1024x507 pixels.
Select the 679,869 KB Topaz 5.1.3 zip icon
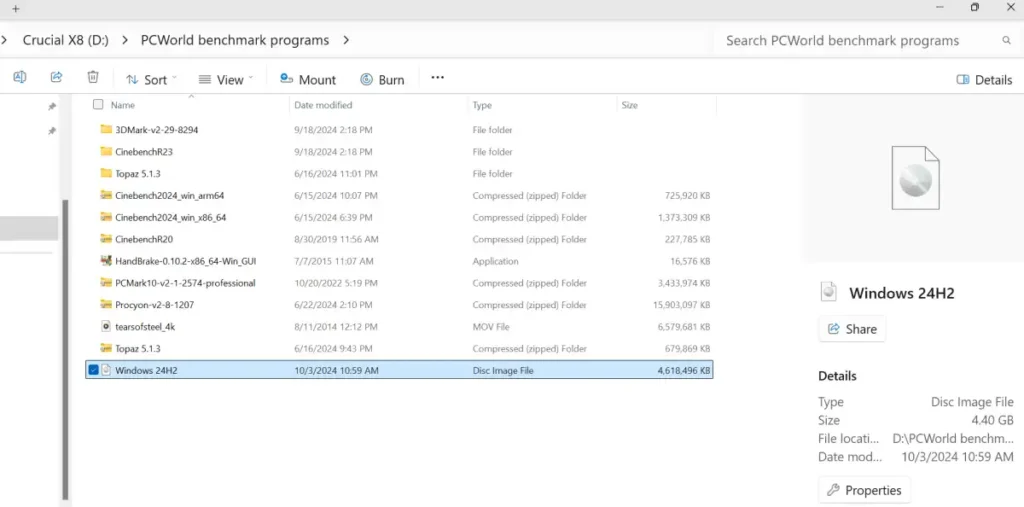pyautogui.click(x=106, y=348)
